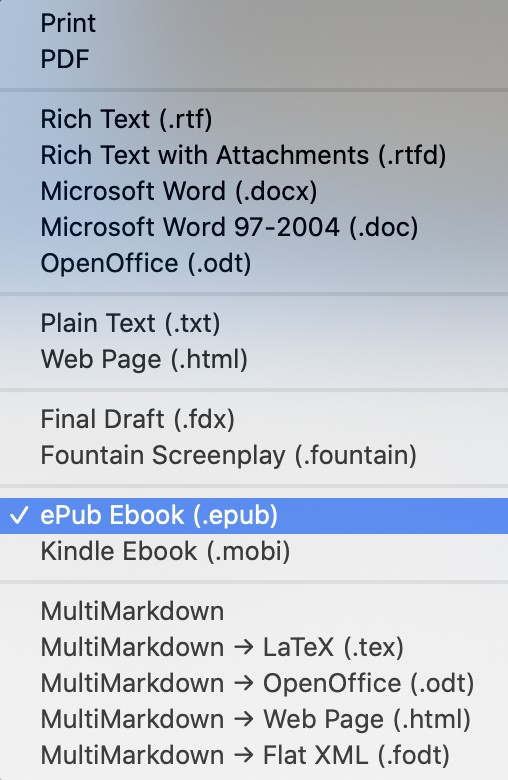The image size is (508, 780).
Task: Select Microsoft Word (.docx) format
Action: pyautogui.click(x=254, y=191)
